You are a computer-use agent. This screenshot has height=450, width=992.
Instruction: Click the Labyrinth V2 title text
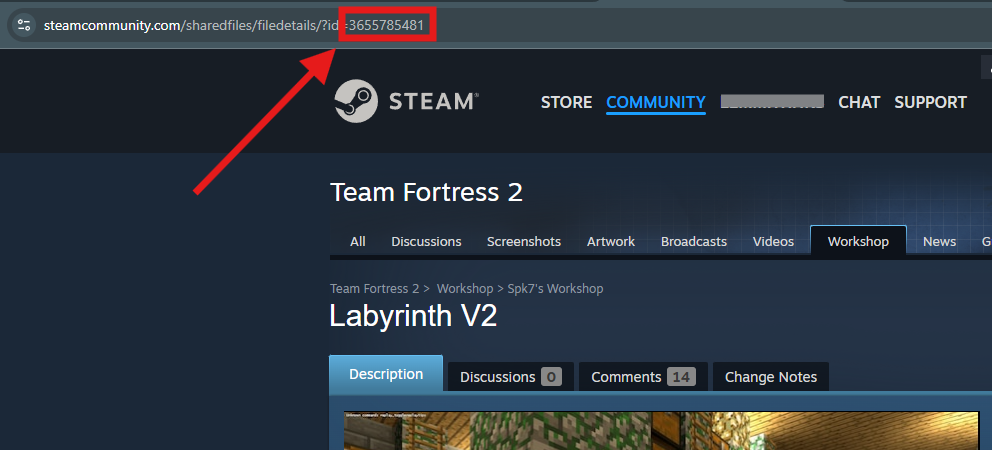click(413, 316)
